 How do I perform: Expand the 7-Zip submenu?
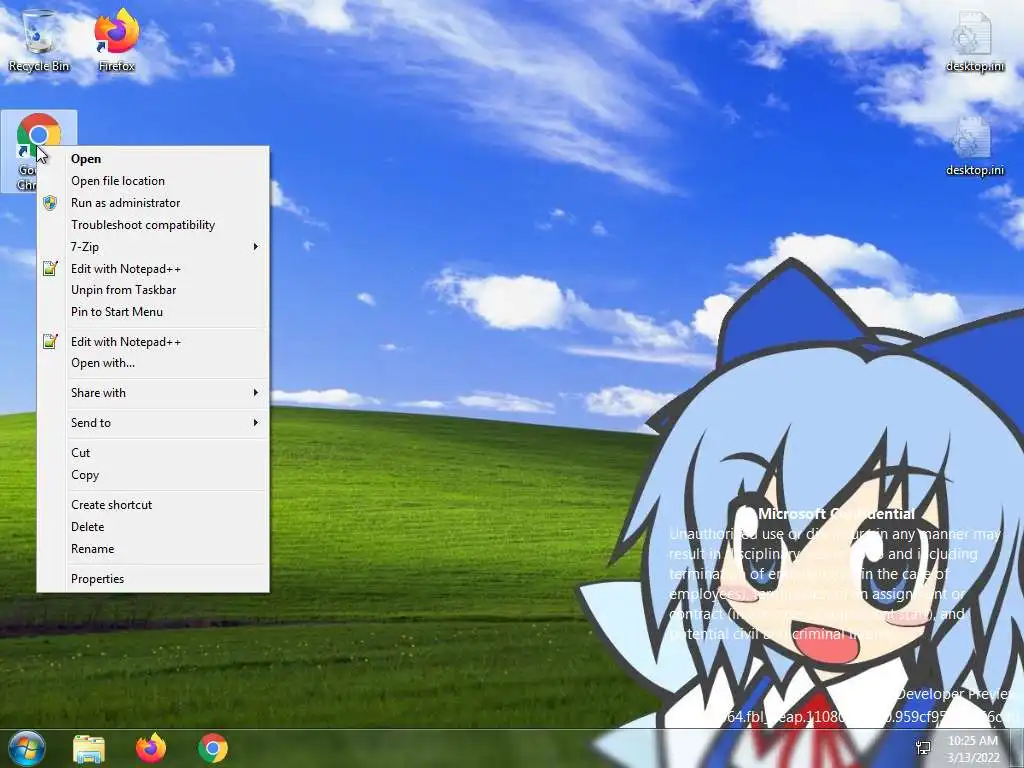click(x=153, y=247)
